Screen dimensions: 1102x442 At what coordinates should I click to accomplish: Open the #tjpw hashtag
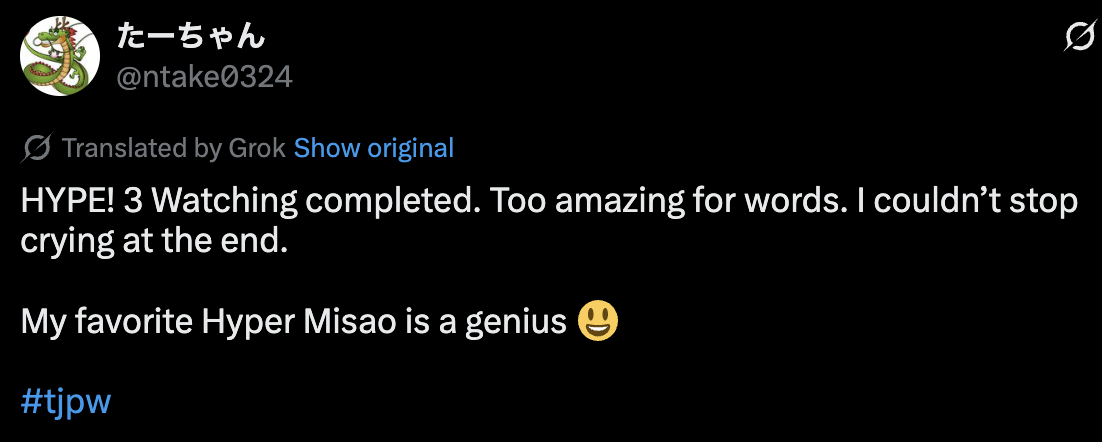pos(65,403)
